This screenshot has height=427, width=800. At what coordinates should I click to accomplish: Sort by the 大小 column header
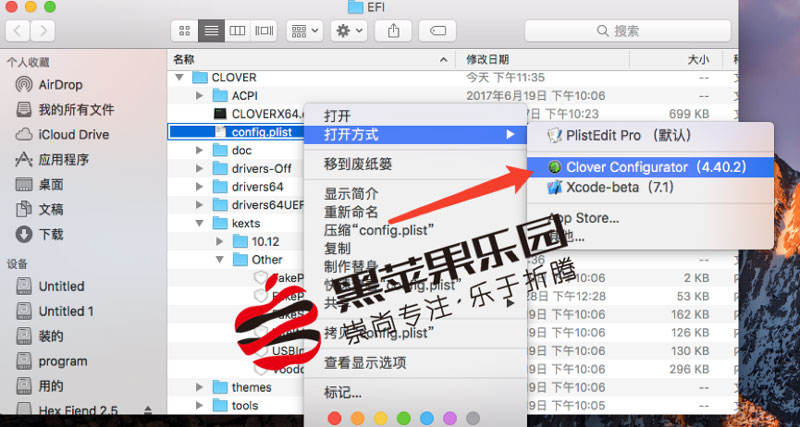[676, 60]
